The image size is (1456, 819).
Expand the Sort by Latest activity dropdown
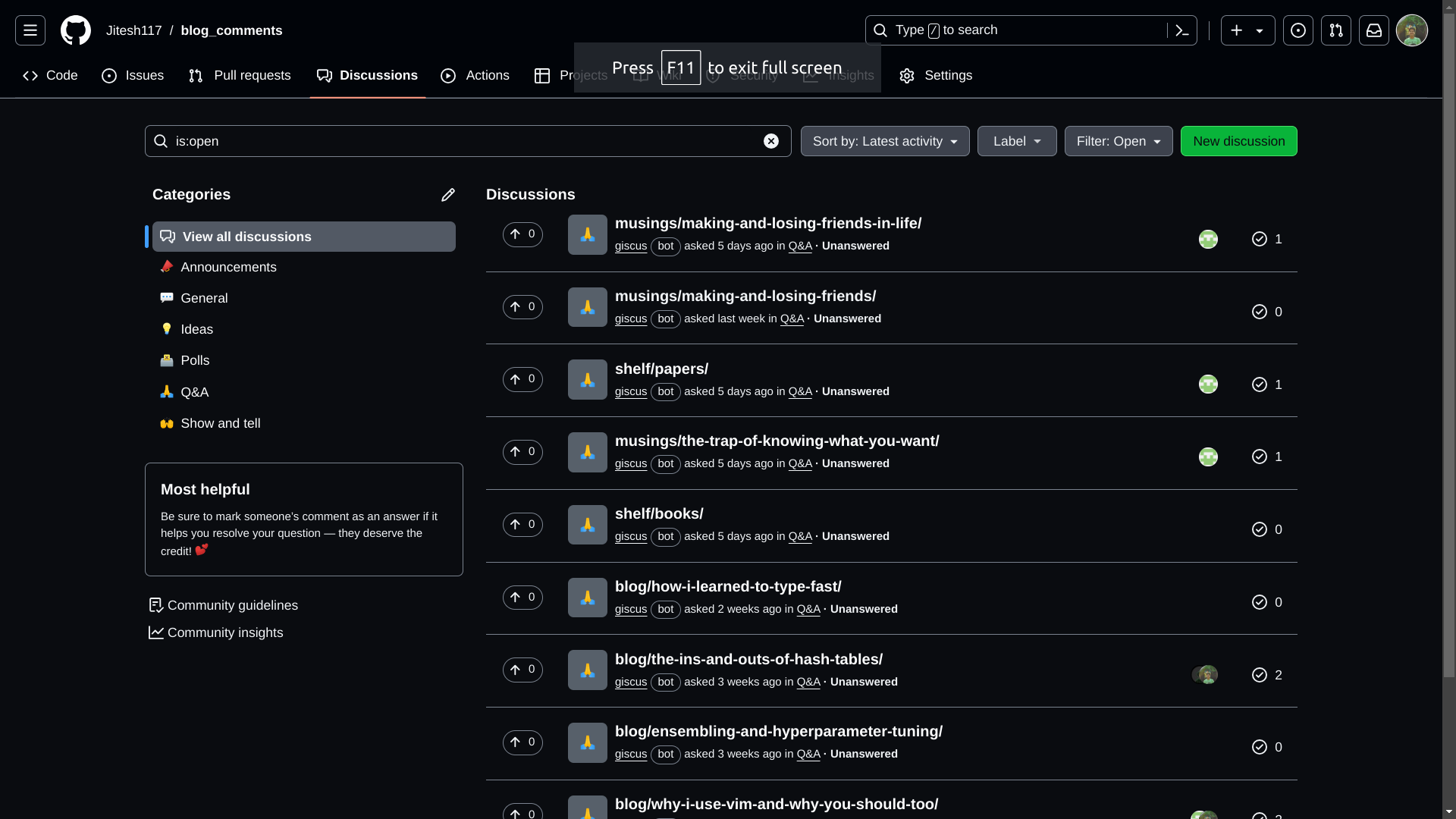click(x=885, y=141)
